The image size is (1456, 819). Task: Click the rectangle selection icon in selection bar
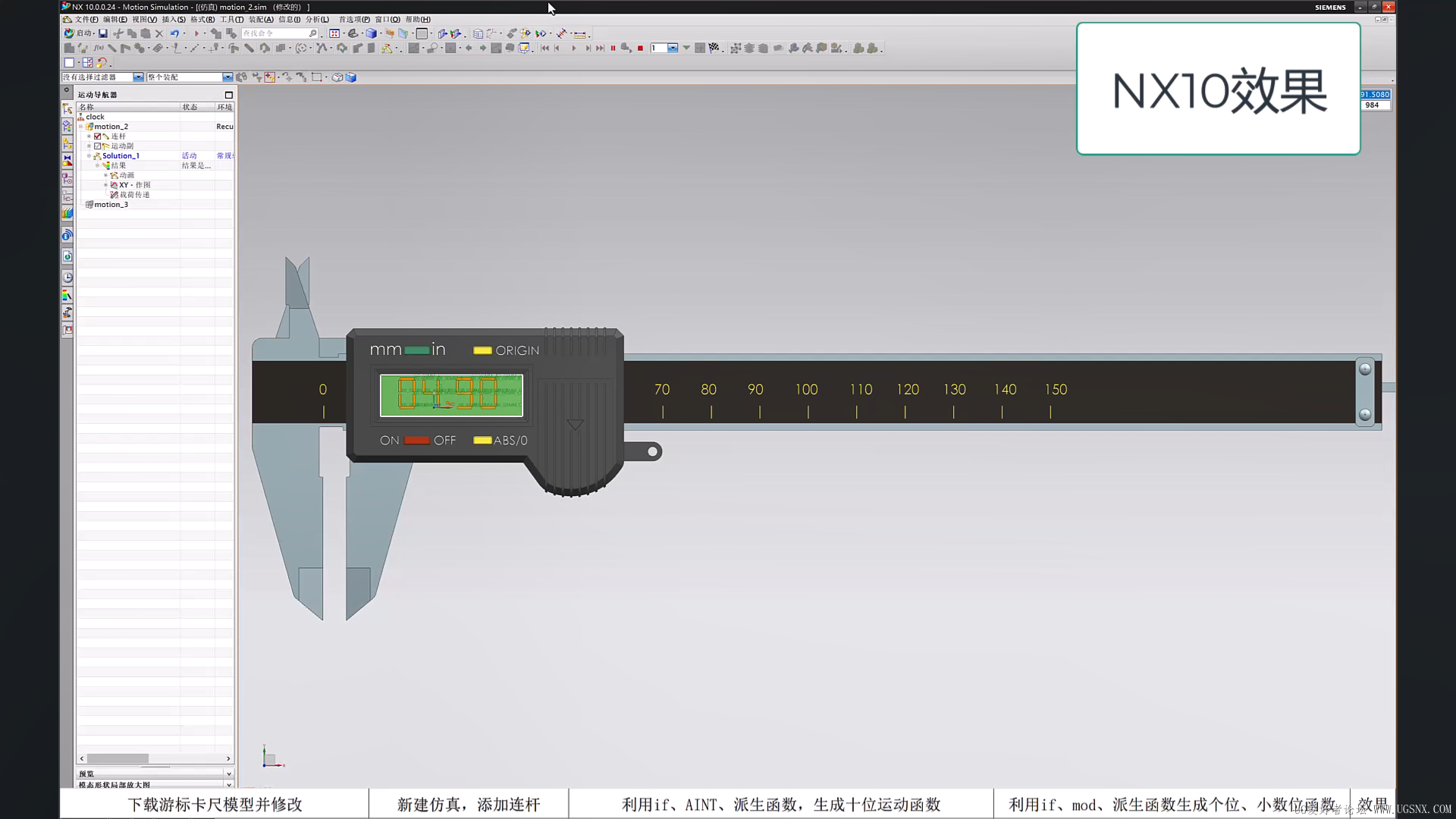pos(316,77)
